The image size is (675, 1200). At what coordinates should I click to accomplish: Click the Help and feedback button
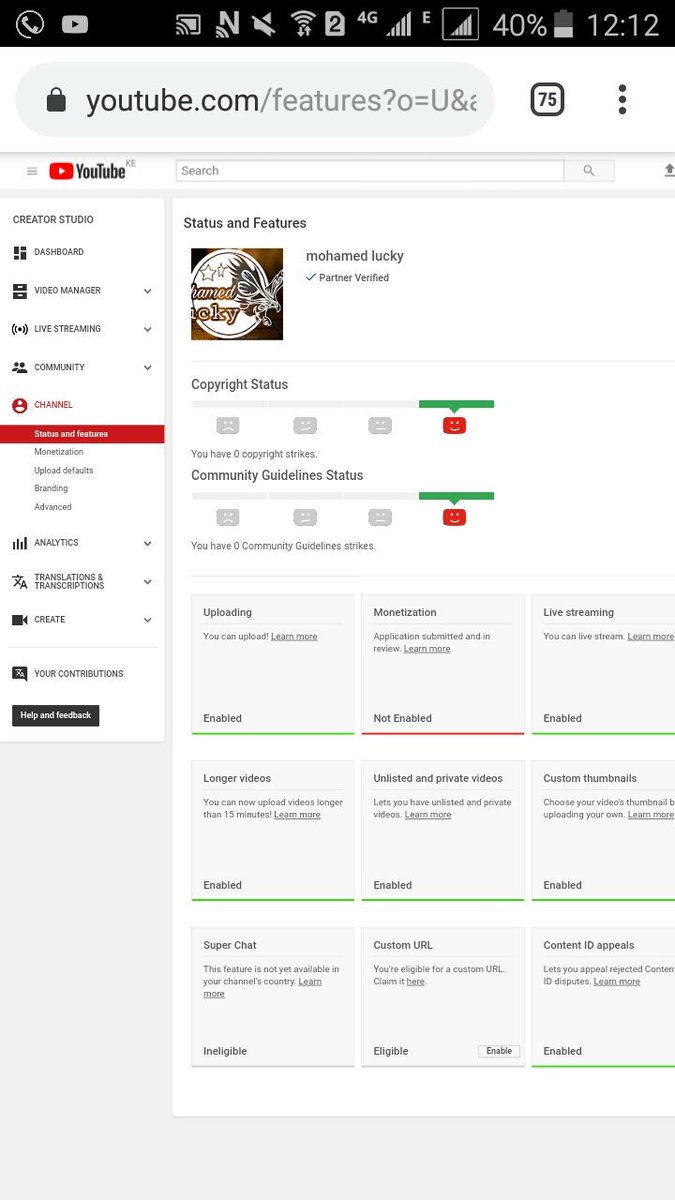point(56,715)
